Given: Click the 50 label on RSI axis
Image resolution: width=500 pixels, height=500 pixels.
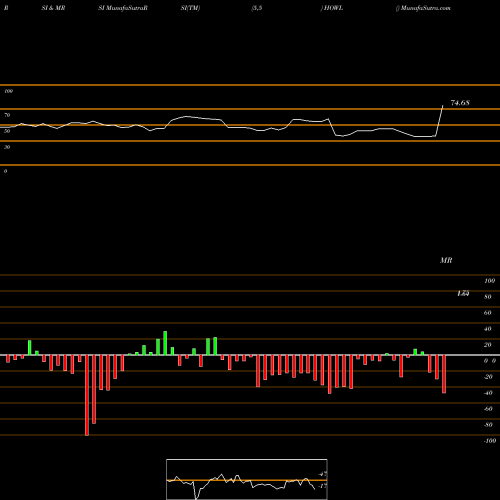Looking at the screenshot, I should 7,131.
